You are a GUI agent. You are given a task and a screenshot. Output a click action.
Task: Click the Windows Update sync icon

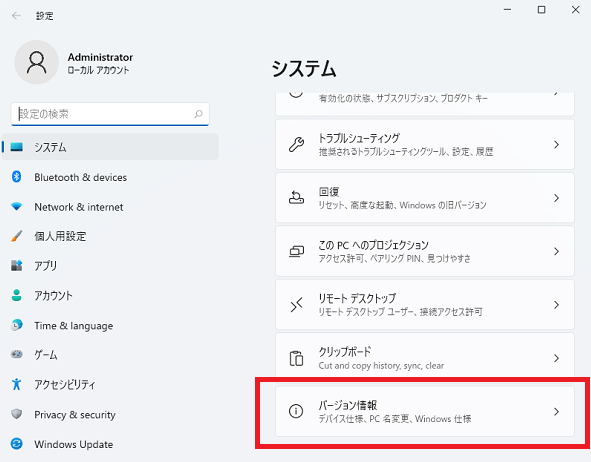17,444
